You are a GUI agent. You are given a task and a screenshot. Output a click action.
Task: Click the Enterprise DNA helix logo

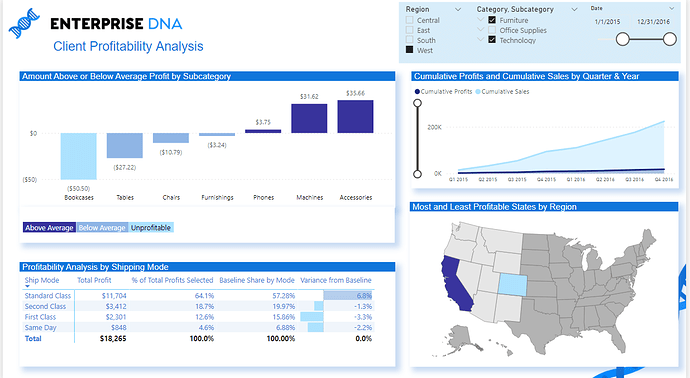[x=24, y=23]
